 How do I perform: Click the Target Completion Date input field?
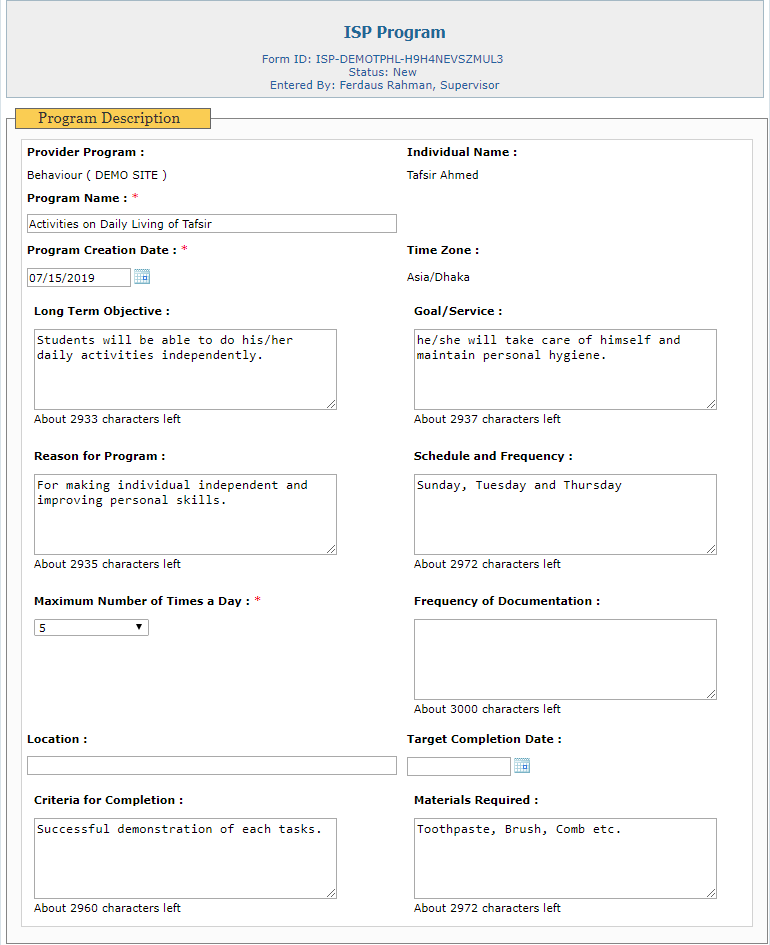click(x=459, y=767)
